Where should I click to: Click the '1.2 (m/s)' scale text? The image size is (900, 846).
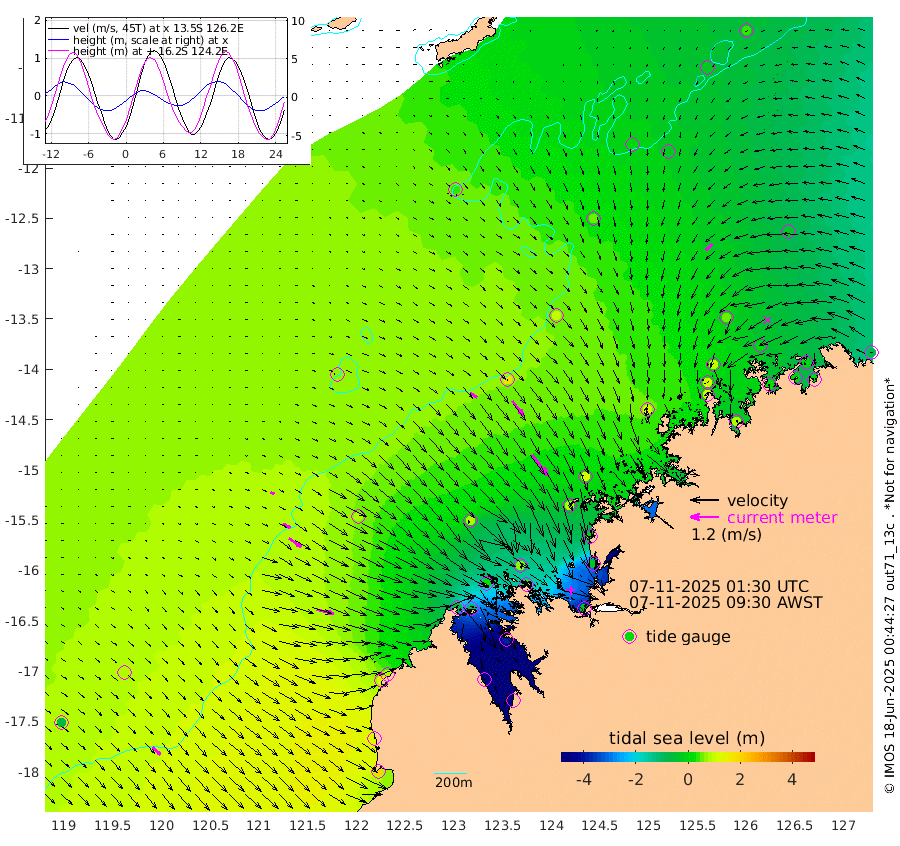[726, 534]
